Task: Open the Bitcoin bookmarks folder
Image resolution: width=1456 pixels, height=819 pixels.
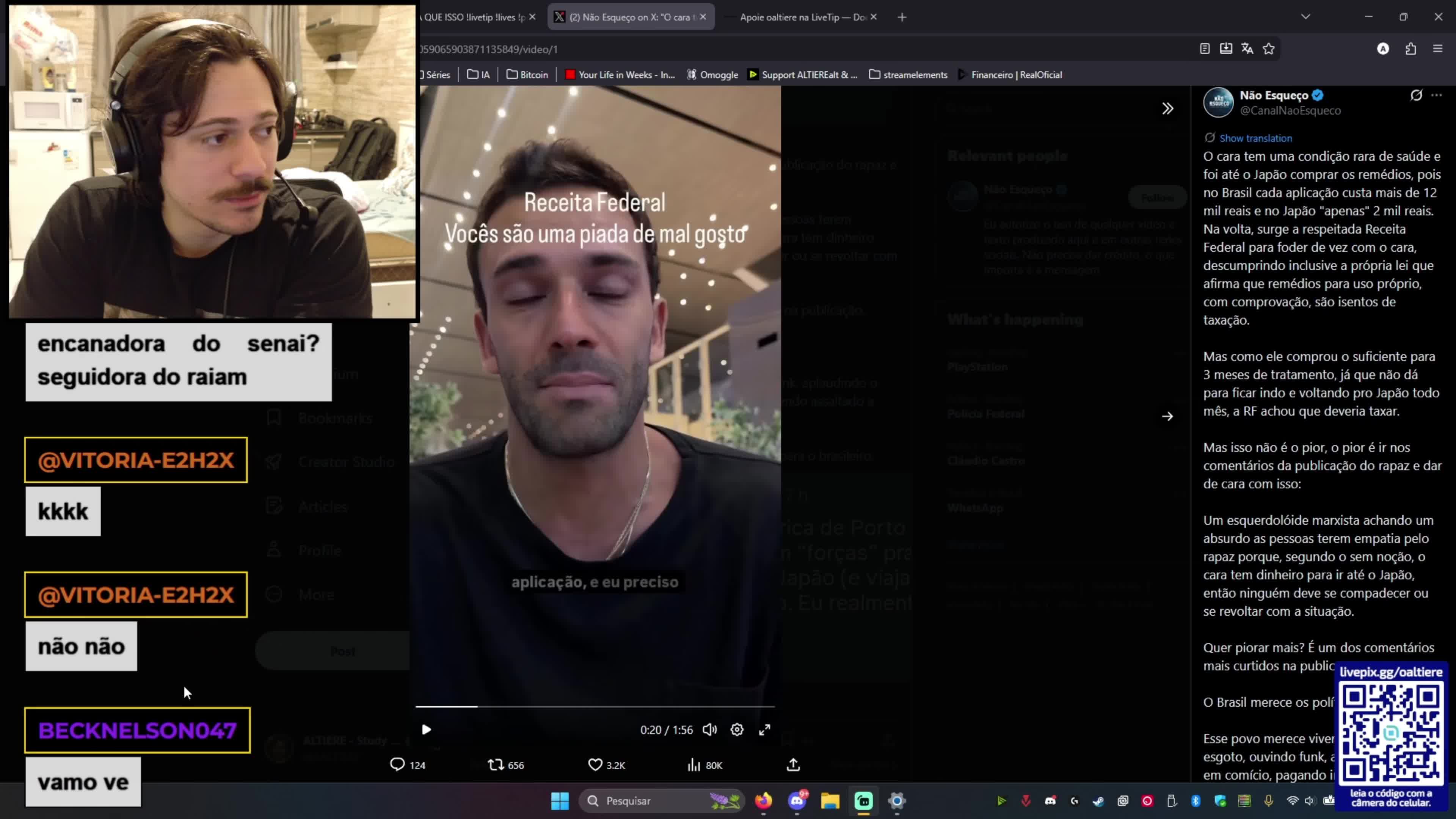Action: [527, 75]
